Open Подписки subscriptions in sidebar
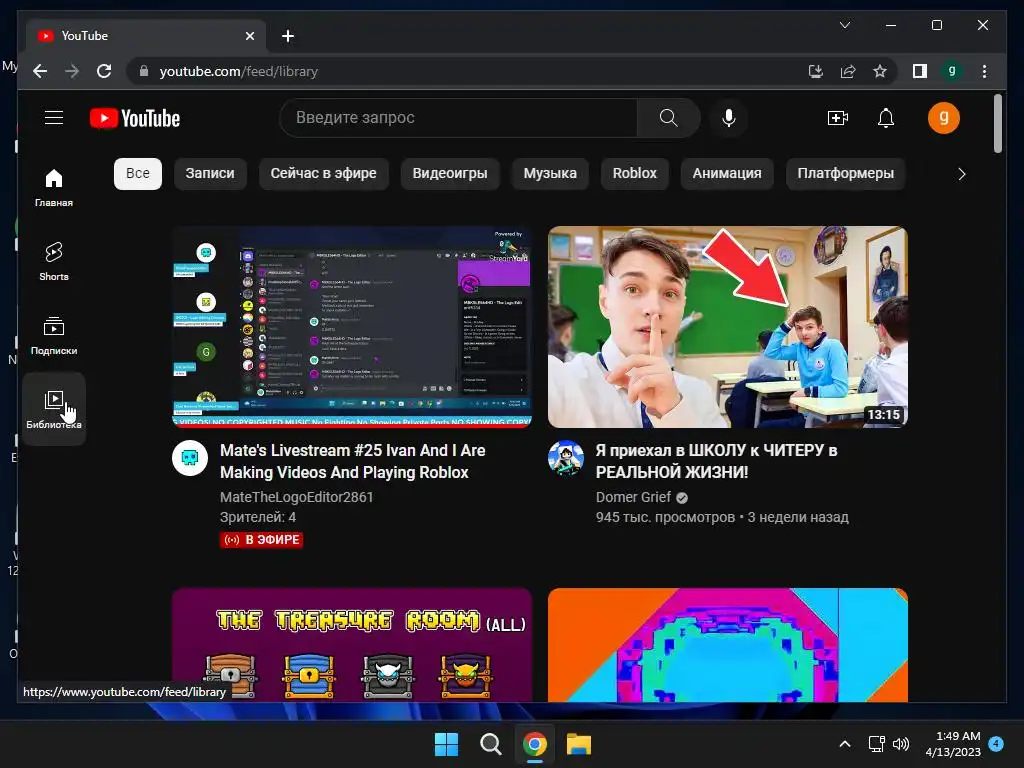Viewport: 1024px width, 768px height. coord(54,336)
